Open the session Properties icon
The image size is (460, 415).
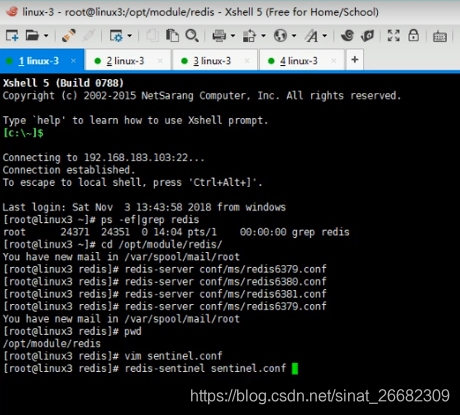[116, 35]
